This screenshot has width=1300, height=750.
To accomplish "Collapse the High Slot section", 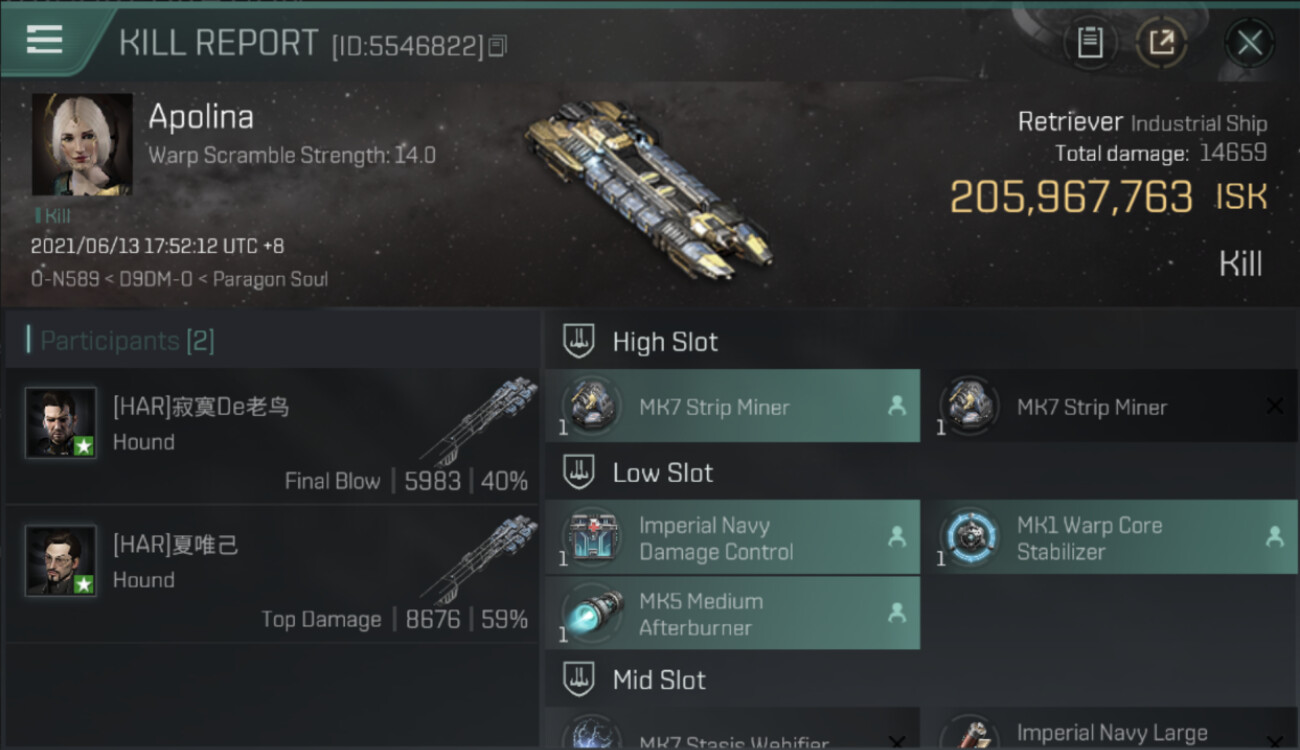I will pyautogui.click(x=578, y=341).
